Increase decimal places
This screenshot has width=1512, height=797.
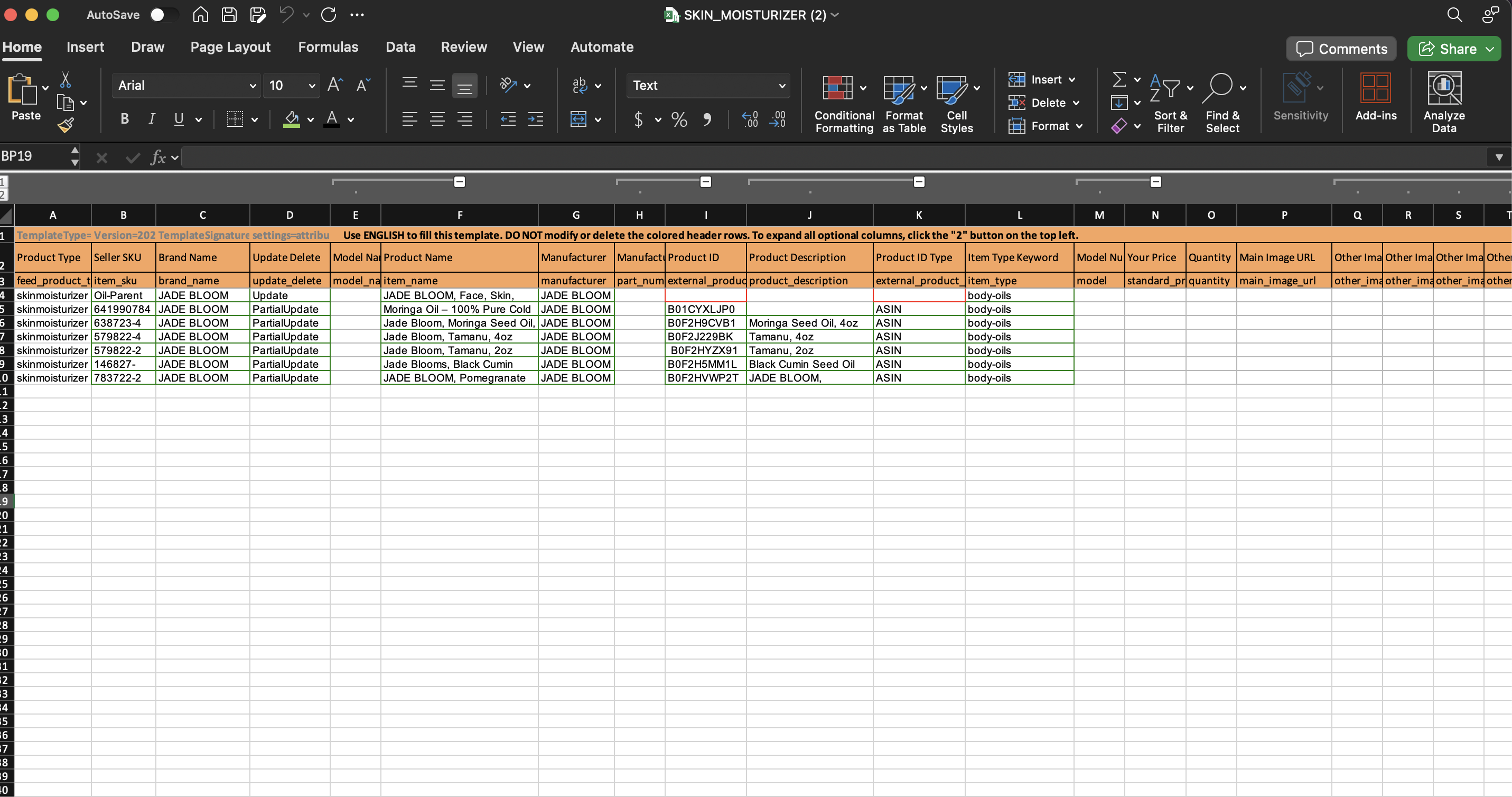(750, 119)
